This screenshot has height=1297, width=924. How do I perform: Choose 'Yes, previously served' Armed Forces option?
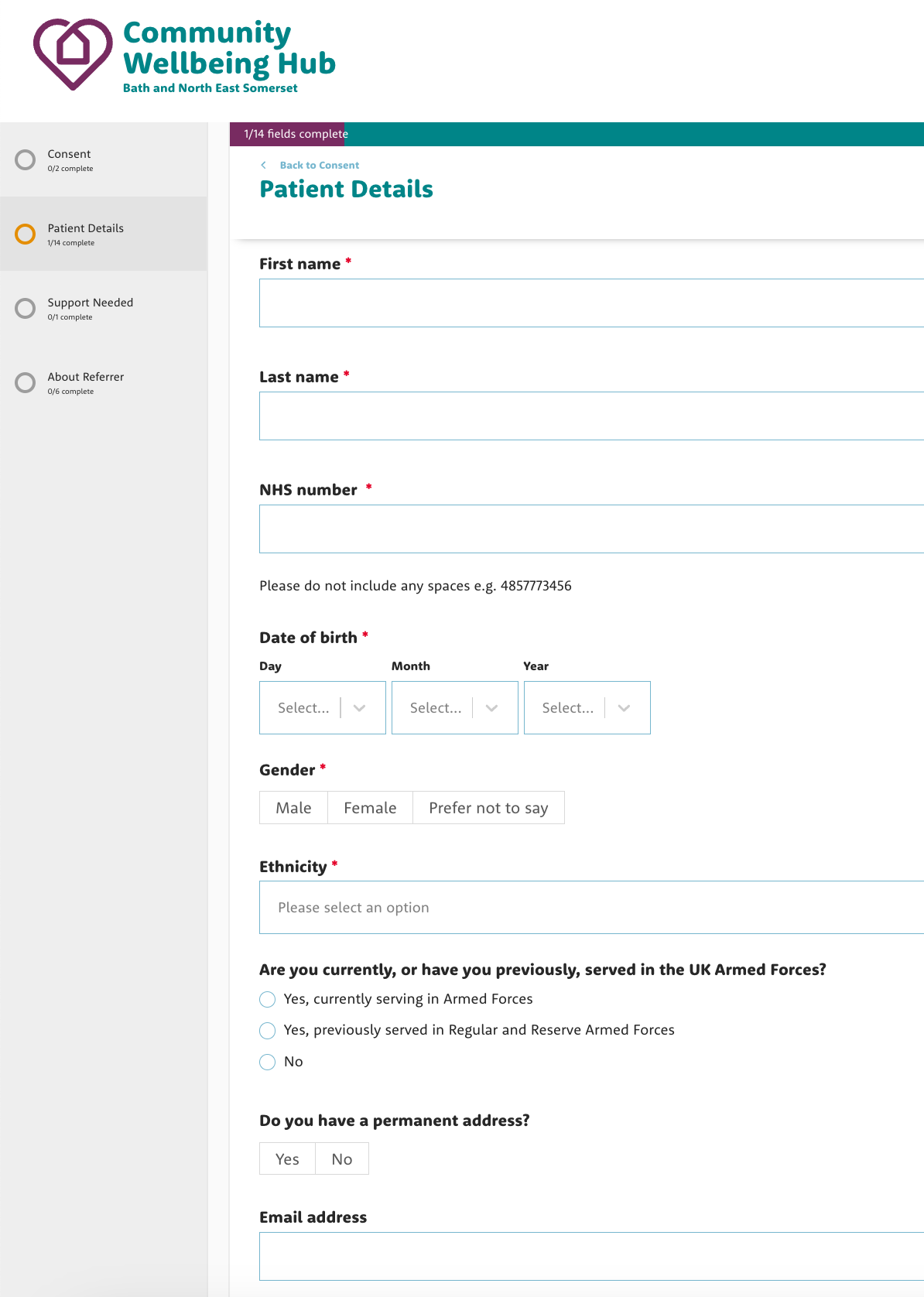coord(268,1030)
